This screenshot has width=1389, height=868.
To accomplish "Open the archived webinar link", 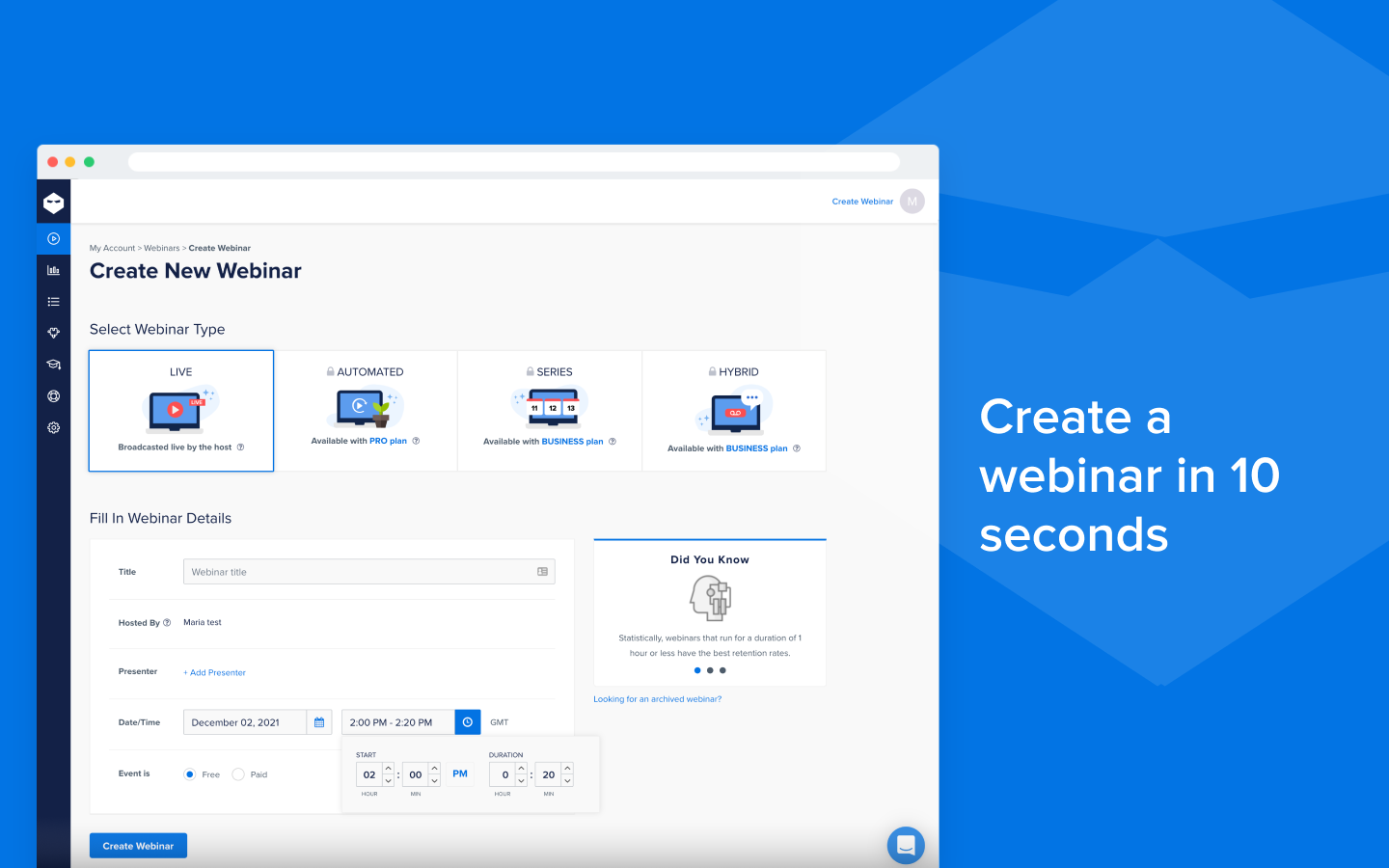I will coord(659,698).
